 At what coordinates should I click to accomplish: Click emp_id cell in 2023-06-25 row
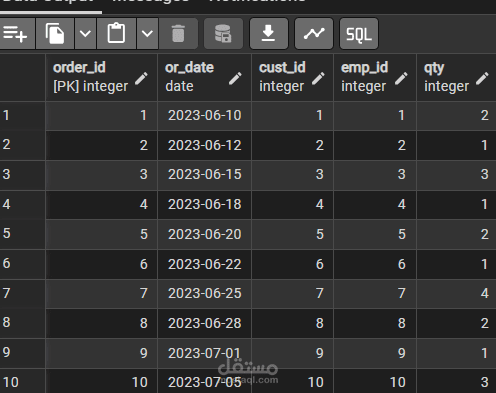[375, 294]
